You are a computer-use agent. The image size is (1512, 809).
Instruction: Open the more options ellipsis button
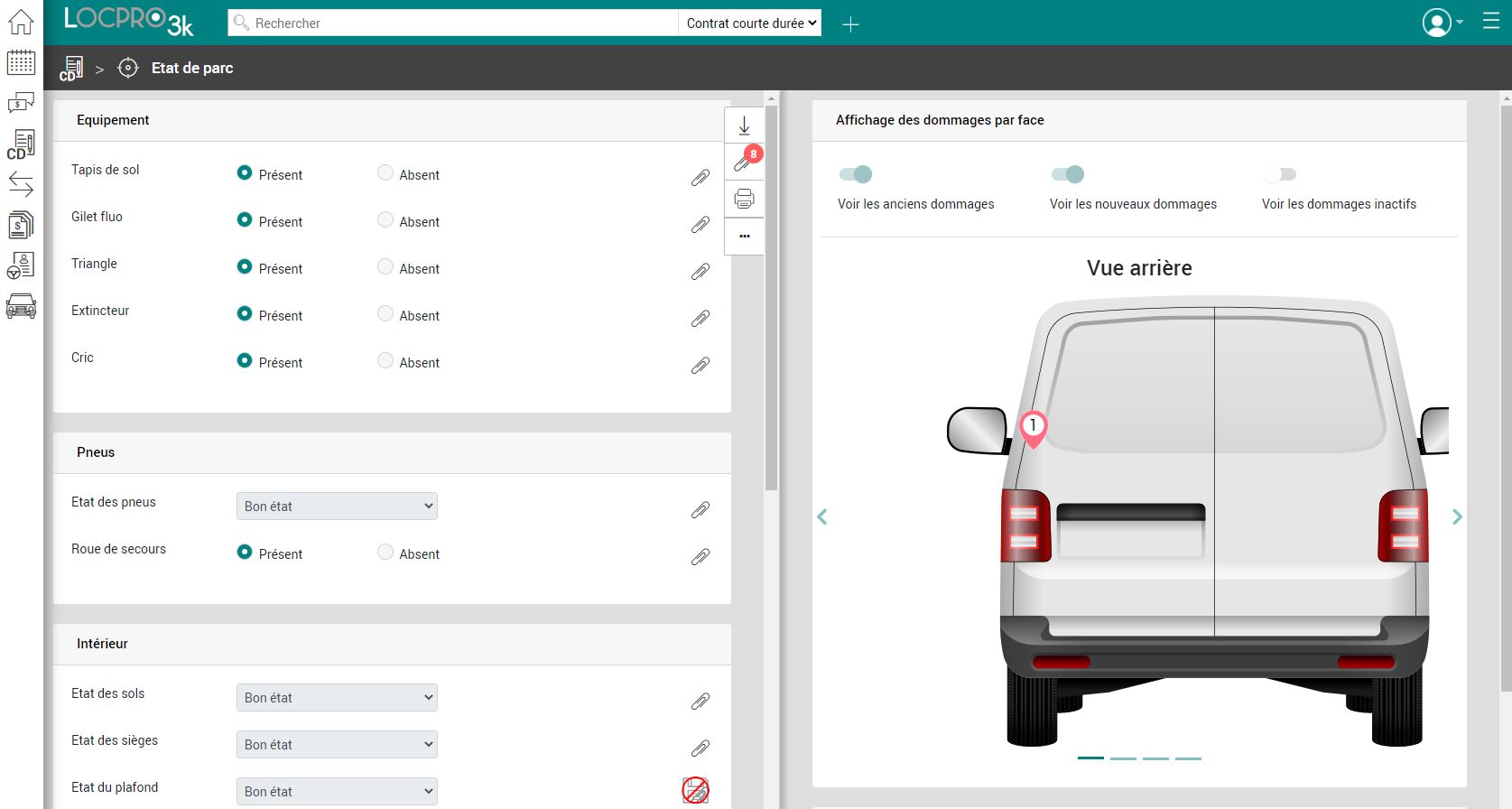point(744,236)
